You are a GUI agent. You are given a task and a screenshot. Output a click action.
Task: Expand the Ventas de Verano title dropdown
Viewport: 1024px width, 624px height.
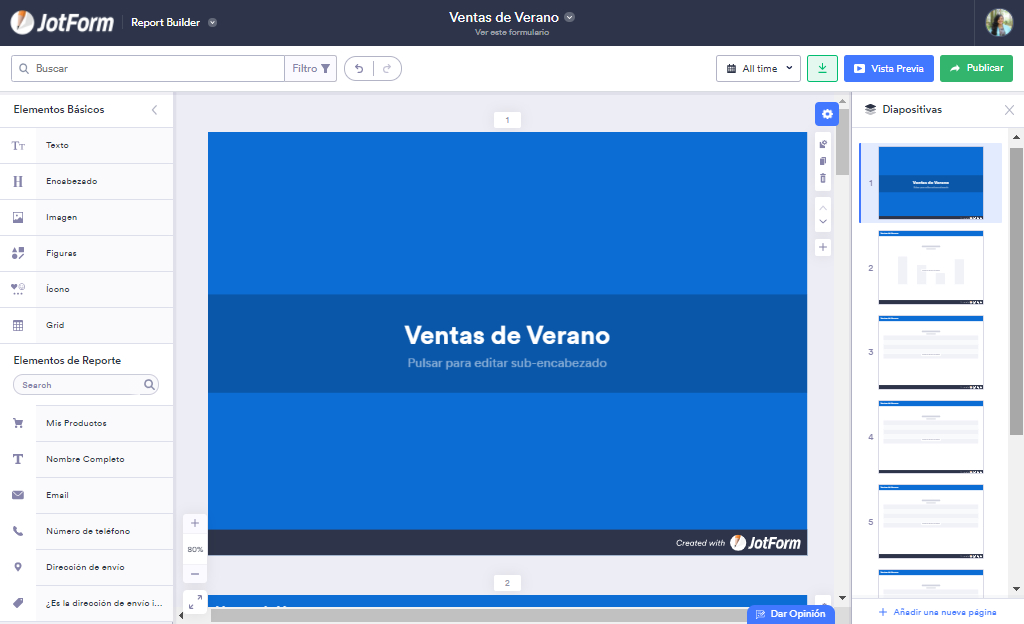(x=569, y=17)
